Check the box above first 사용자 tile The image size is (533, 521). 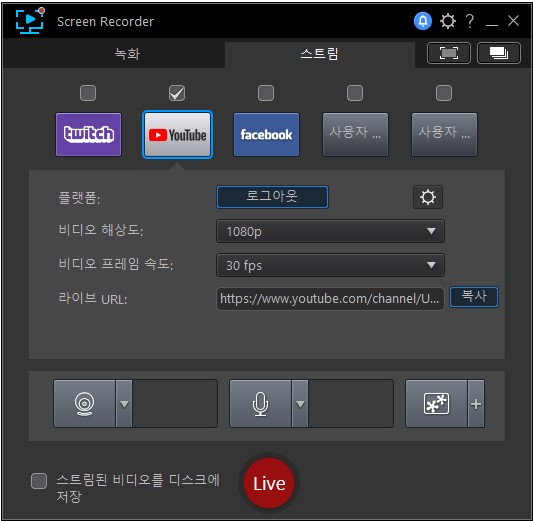(x=355, y=93)
